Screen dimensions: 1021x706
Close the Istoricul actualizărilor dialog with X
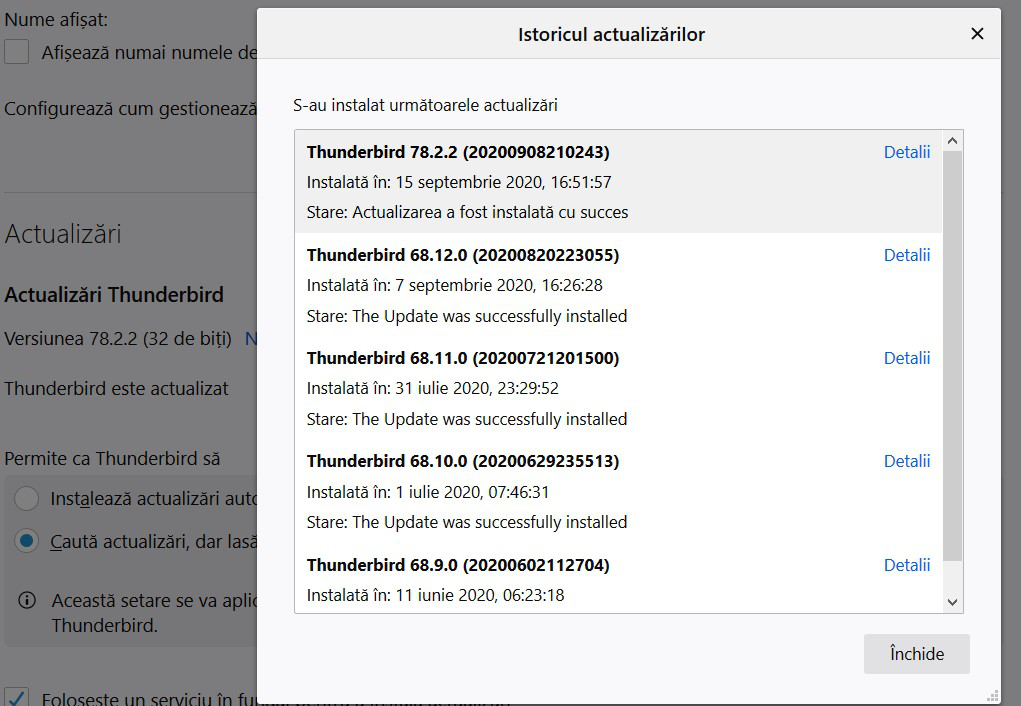pyautogui.click(x=977, y=35)
